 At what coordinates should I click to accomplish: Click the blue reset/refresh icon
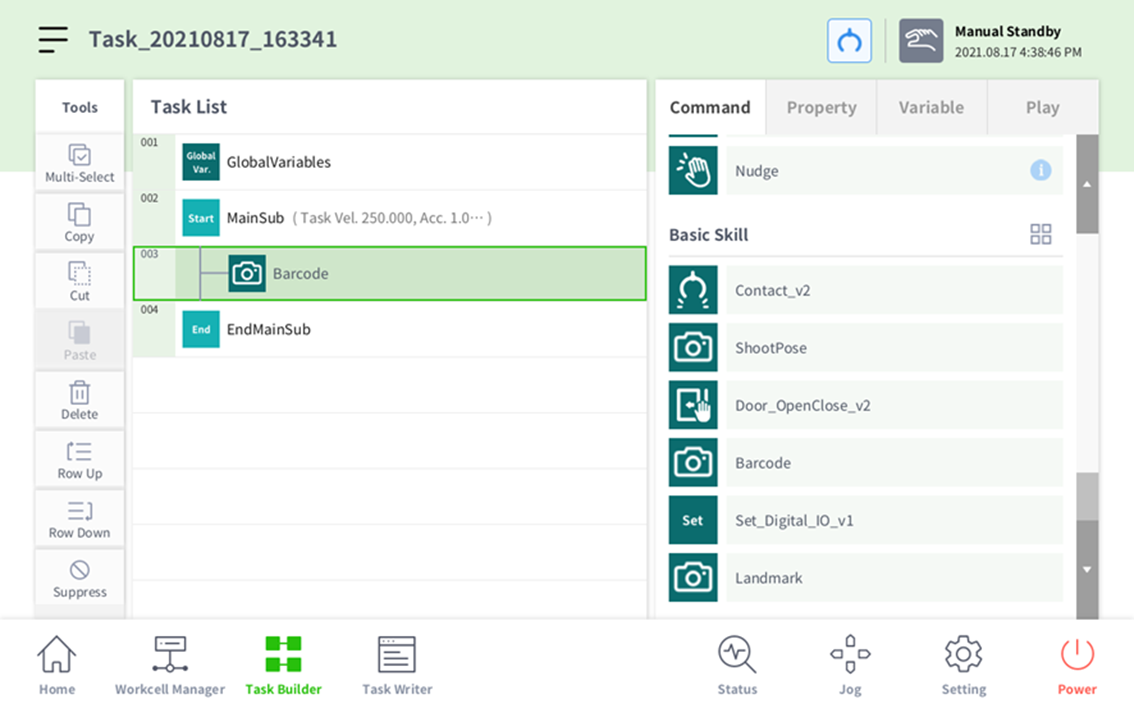click(849, 41)
